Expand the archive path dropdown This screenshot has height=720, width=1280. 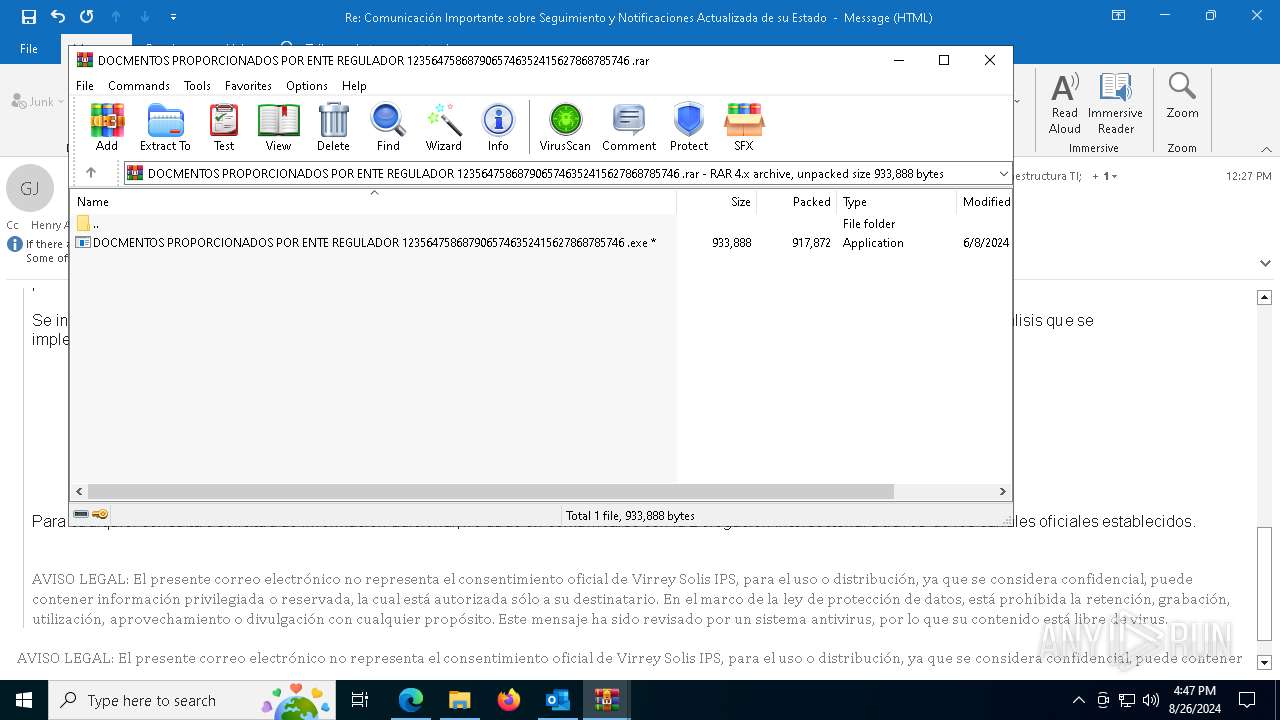[1003, 174]
